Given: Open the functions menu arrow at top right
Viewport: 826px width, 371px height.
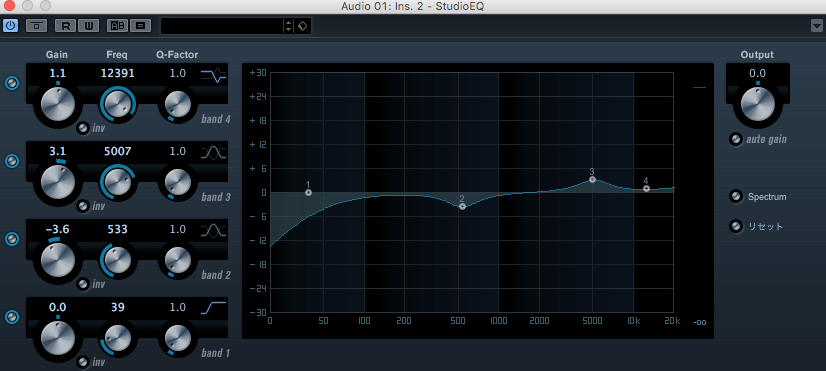Looking at the screenshot, I should click(x=817, y=26).
